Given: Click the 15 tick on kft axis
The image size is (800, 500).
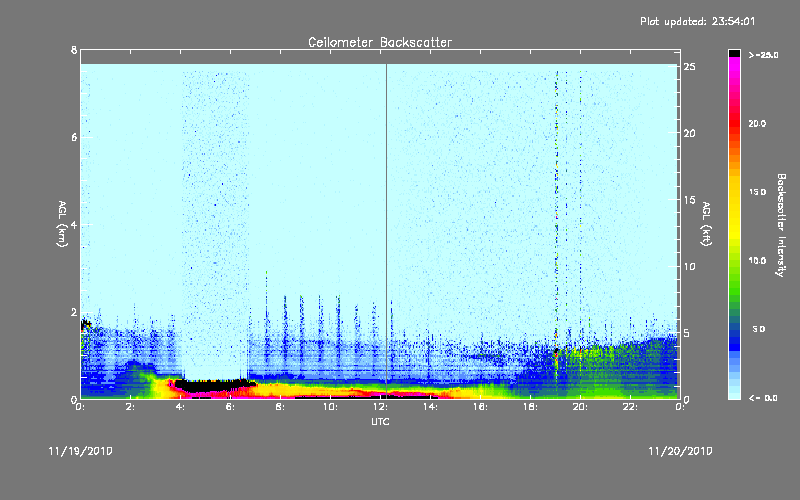Looking at the screenshot, I should pos(689,200).
